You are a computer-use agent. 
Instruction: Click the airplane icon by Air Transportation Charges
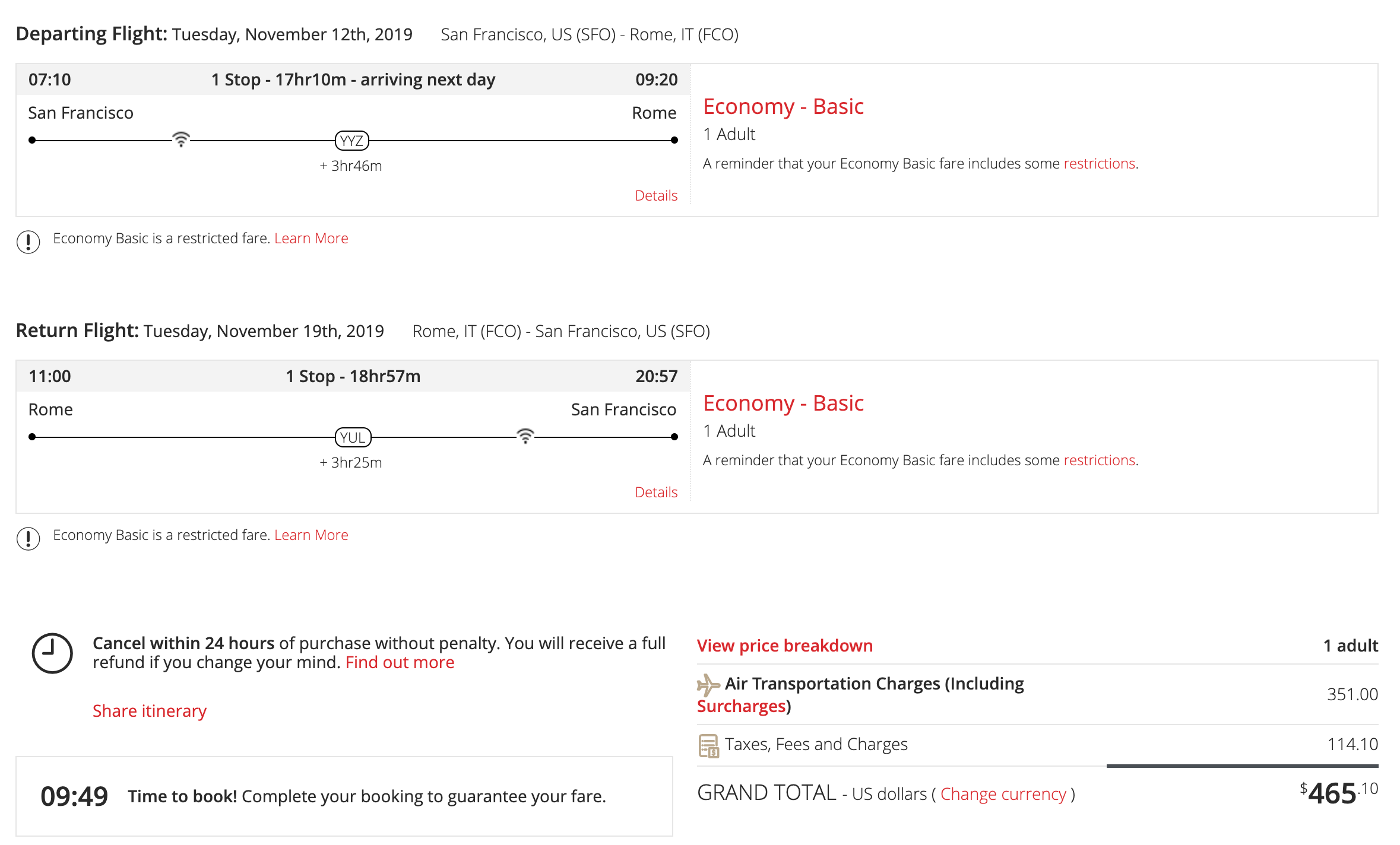pos(708,685)
